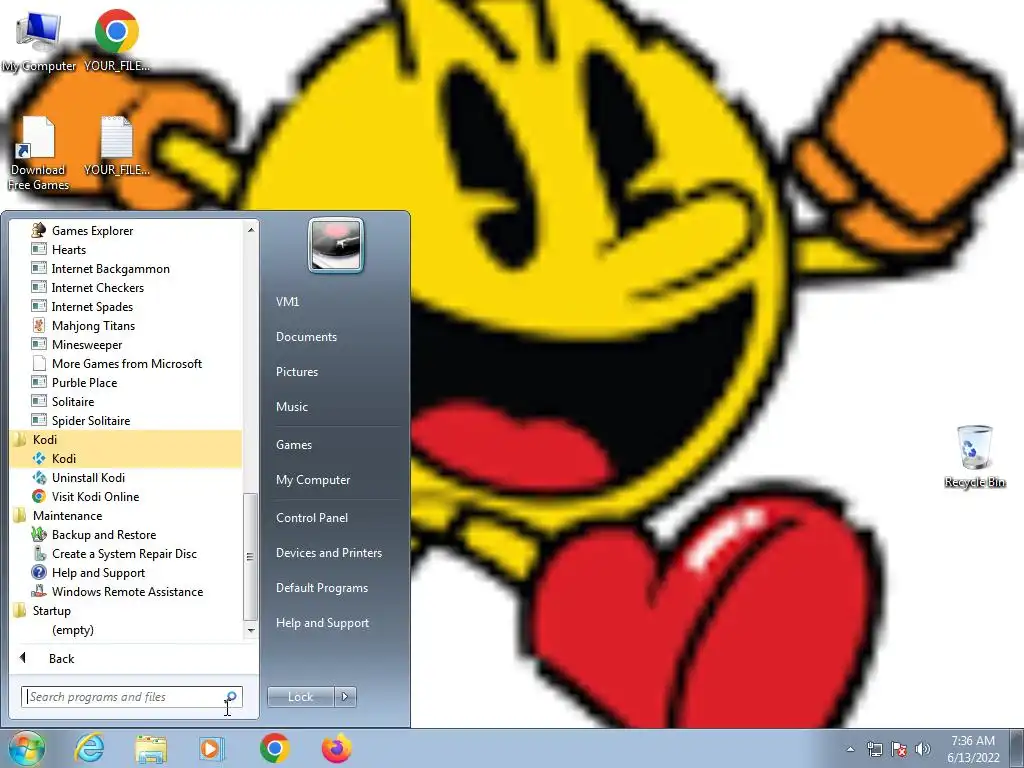Select the YOUR_FILE text document on desktop
This screenshot has height=768, width=1024.
(x=116, y=146)
